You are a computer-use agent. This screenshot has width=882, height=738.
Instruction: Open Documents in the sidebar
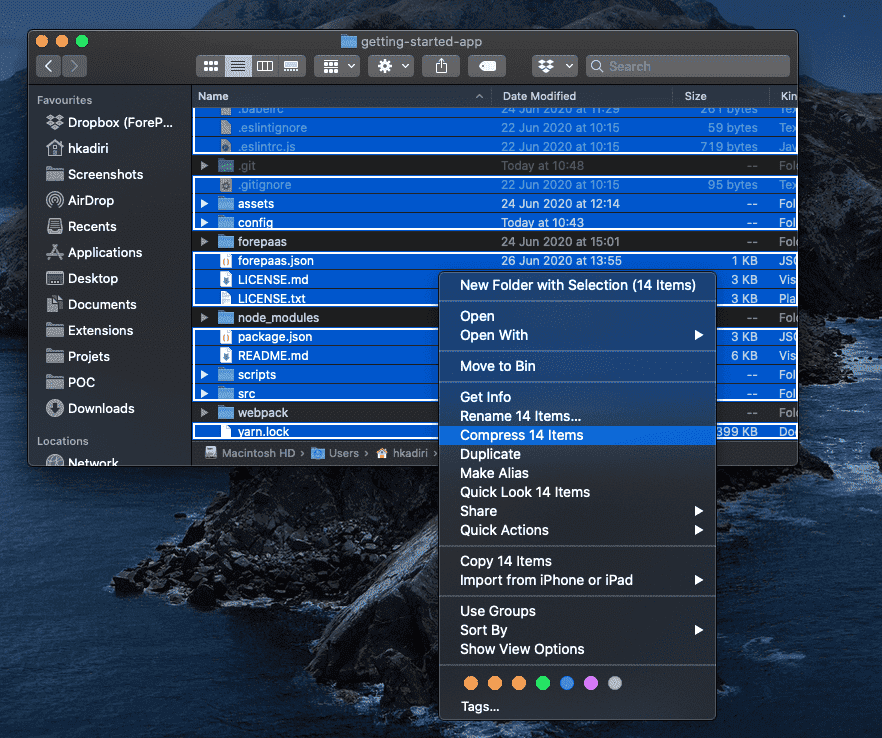tap(91, 304)
